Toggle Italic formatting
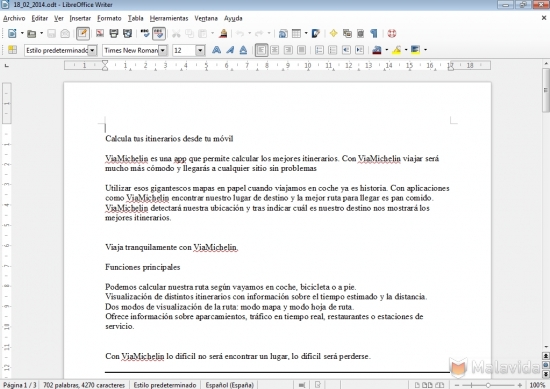The height and width of the screenshot is (389, 550). click(x=230, y=50)
